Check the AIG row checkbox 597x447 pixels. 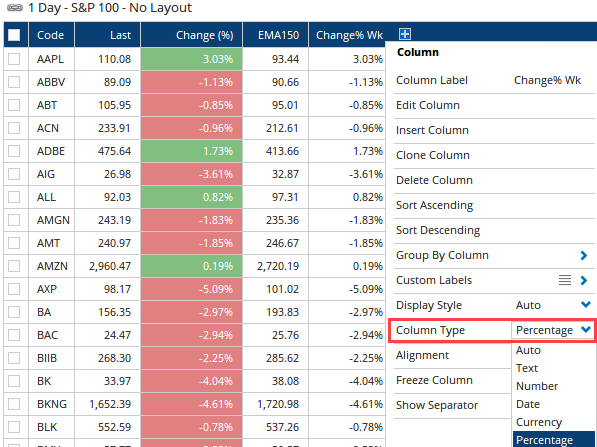click(x=14, y=174)
